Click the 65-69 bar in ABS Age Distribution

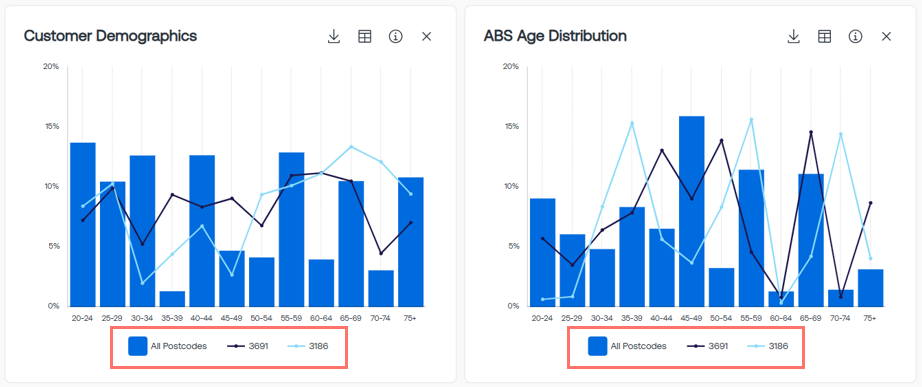pos(811,240)
